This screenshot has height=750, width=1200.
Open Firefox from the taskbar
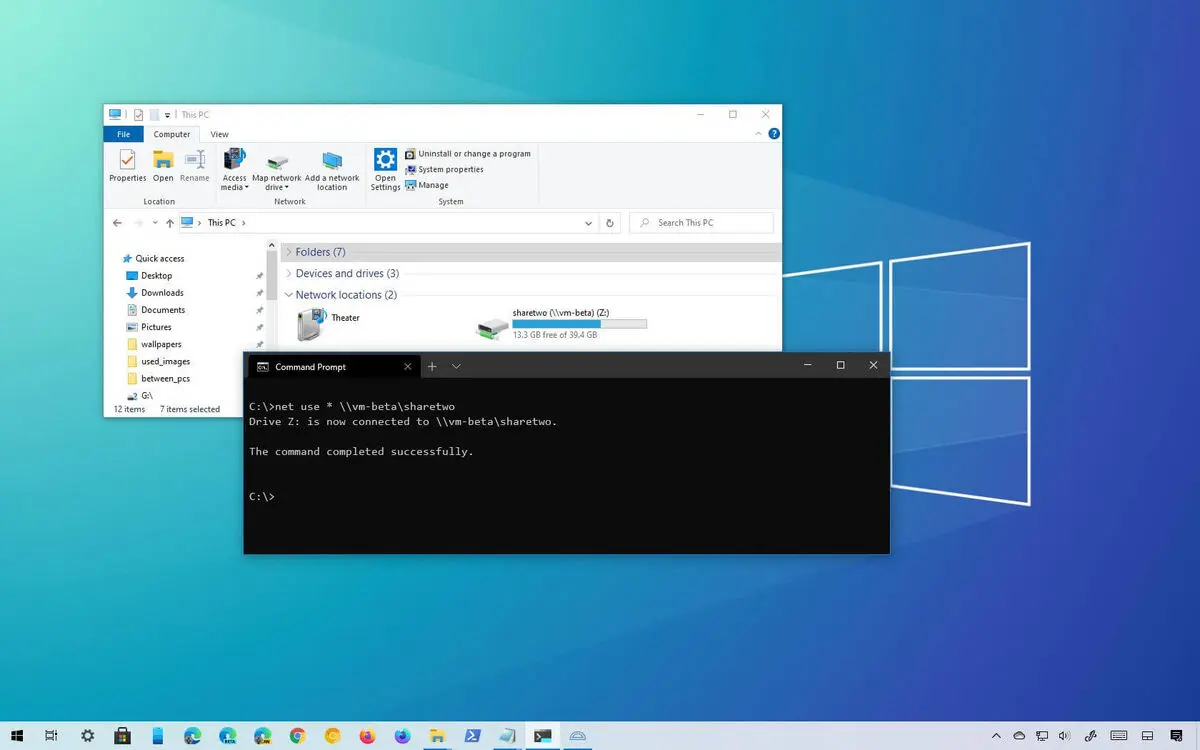(367, 736)
